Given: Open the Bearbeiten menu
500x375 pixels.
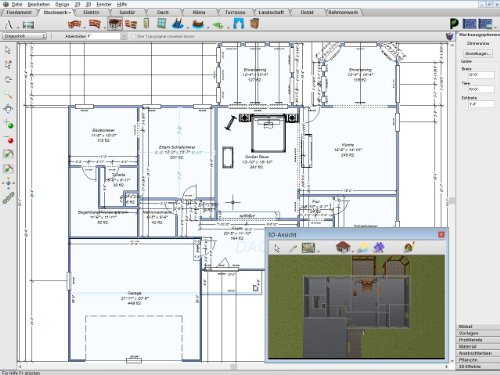Looking at the screenshot, I should click(39, 4).
